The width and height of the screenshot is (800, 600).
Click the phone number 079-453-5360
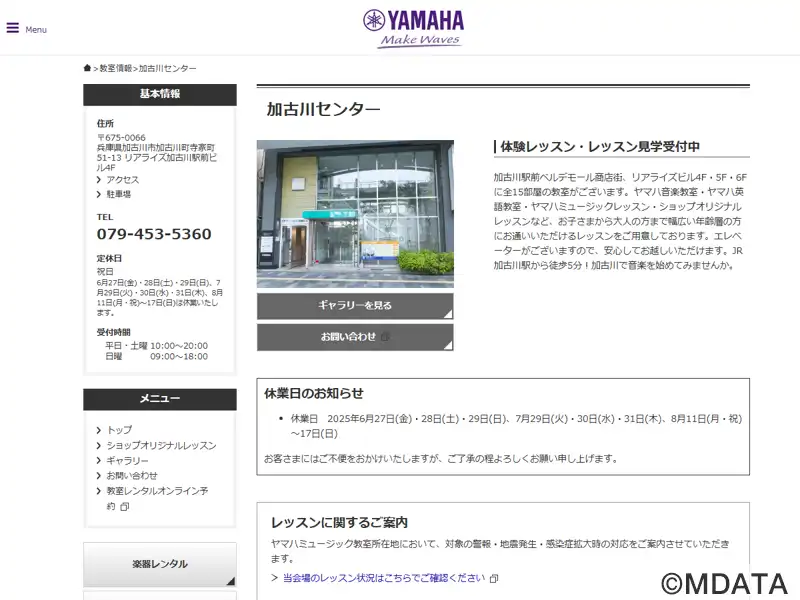(154, 234)
